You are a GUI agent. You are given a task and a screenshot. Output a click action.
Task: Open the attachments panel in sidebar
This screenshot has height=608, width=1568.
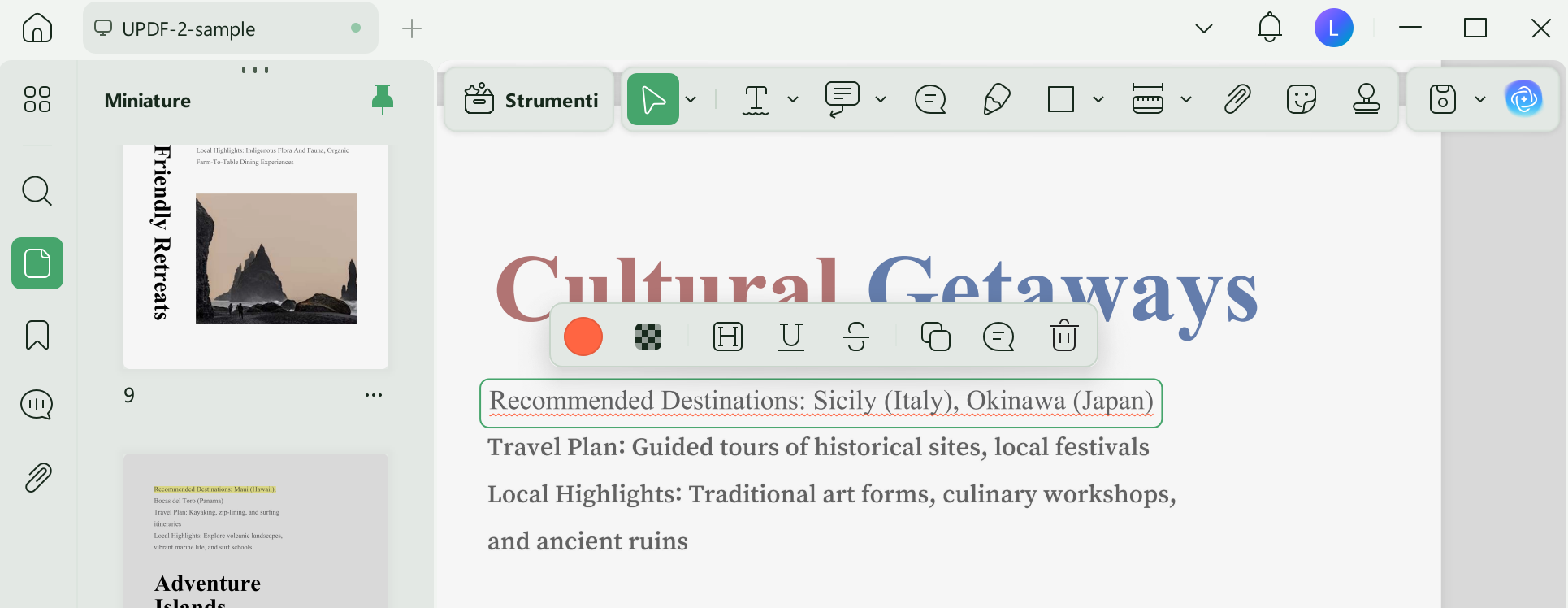37,478
